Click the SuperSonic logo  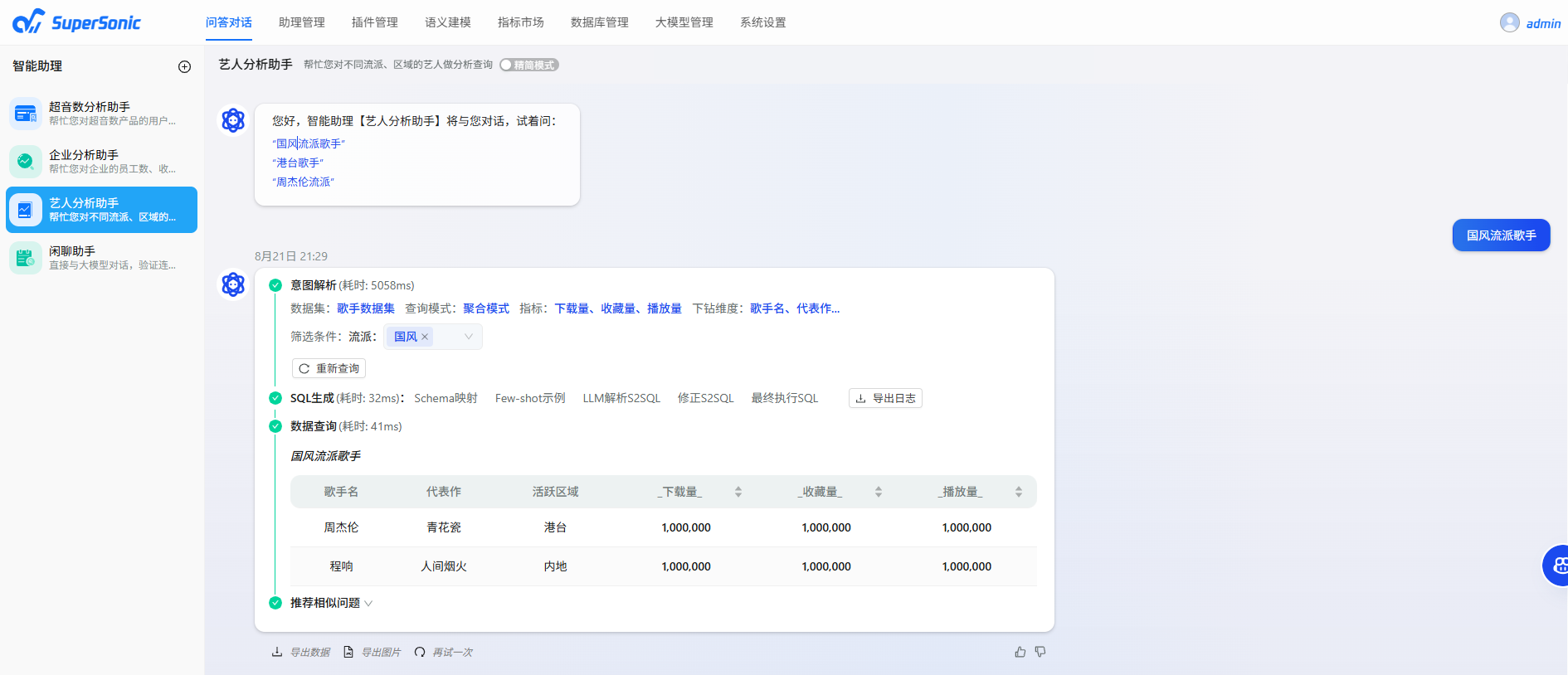point(76,22)
